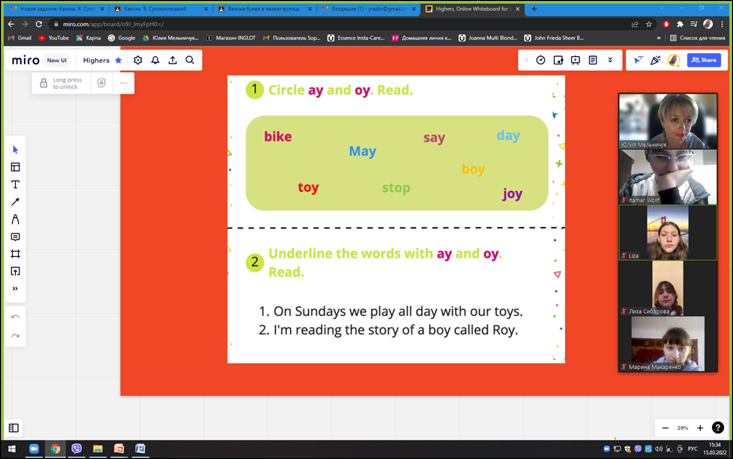Open board settings gear icon
Viewport: 733px width, 459px height.
(x=138, y=60)
